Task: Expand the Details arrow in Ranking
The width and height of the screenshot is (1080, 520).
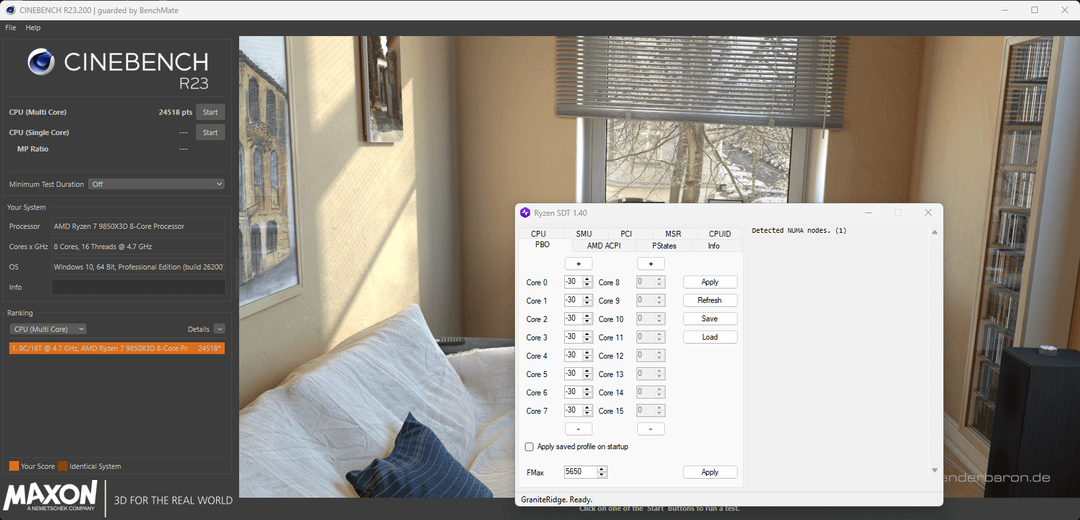Action: coord(219,329)
